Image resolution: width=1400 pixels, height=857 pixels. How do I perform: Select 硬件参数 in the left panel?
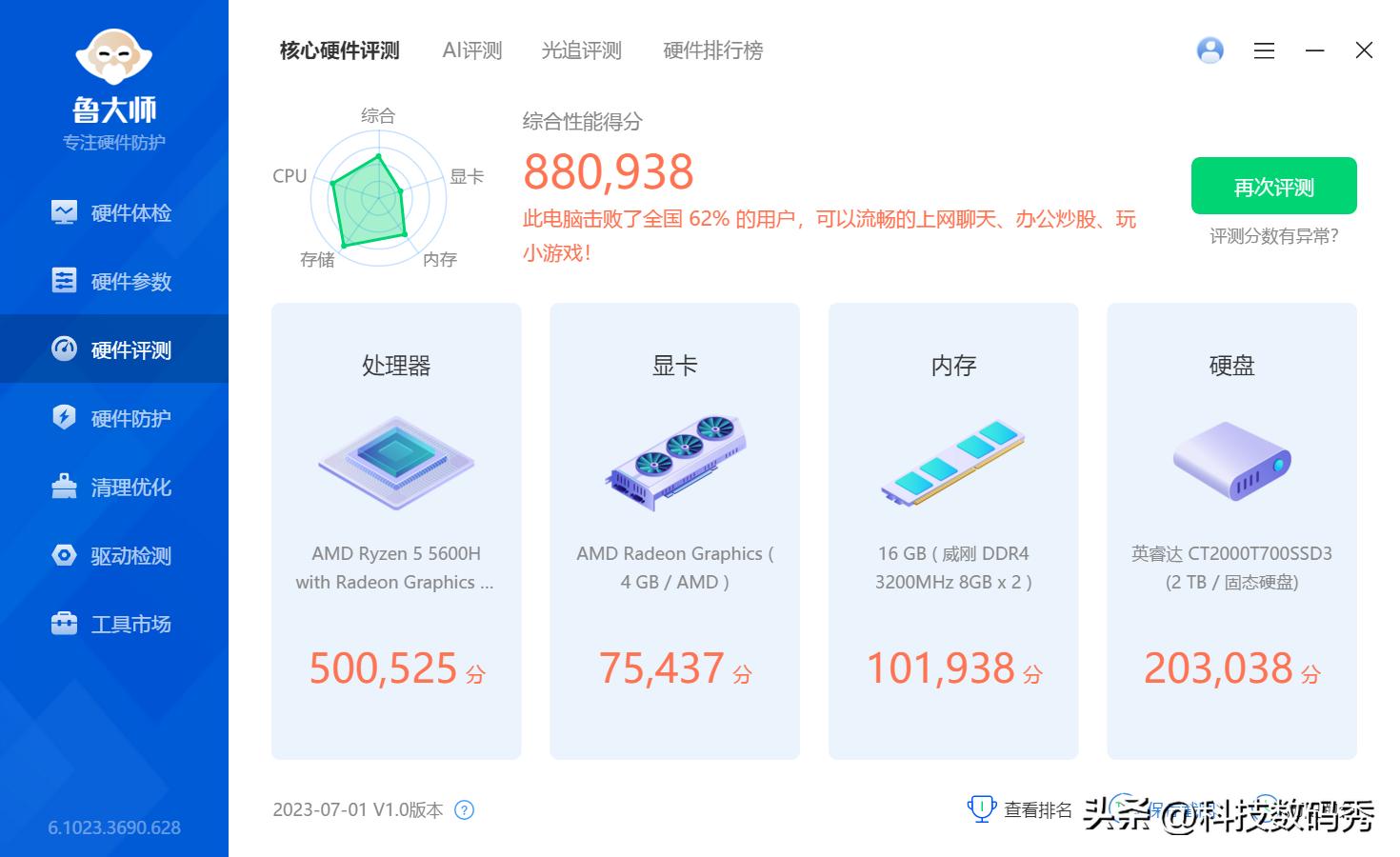[x=114, y=281]
